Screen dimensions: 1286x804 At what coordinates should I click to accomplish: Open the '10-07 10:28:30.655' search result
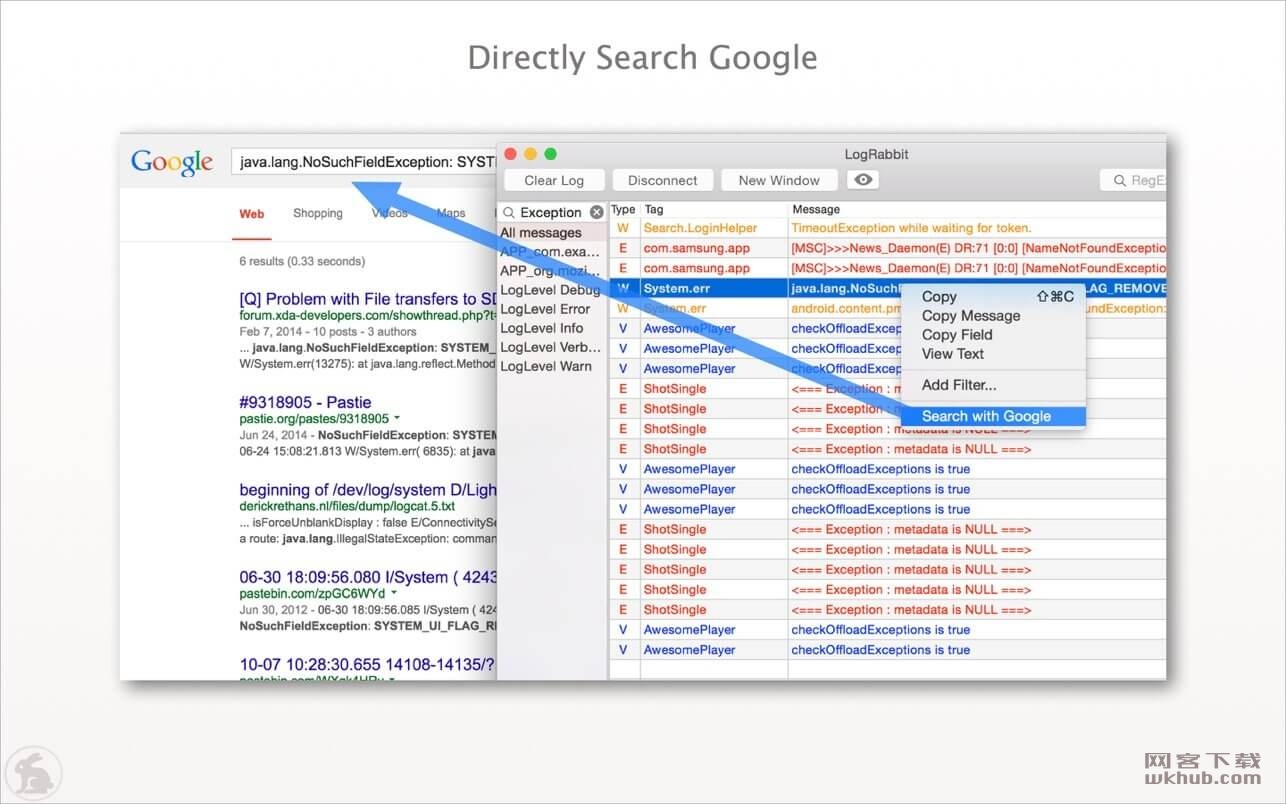coord(368,664)
